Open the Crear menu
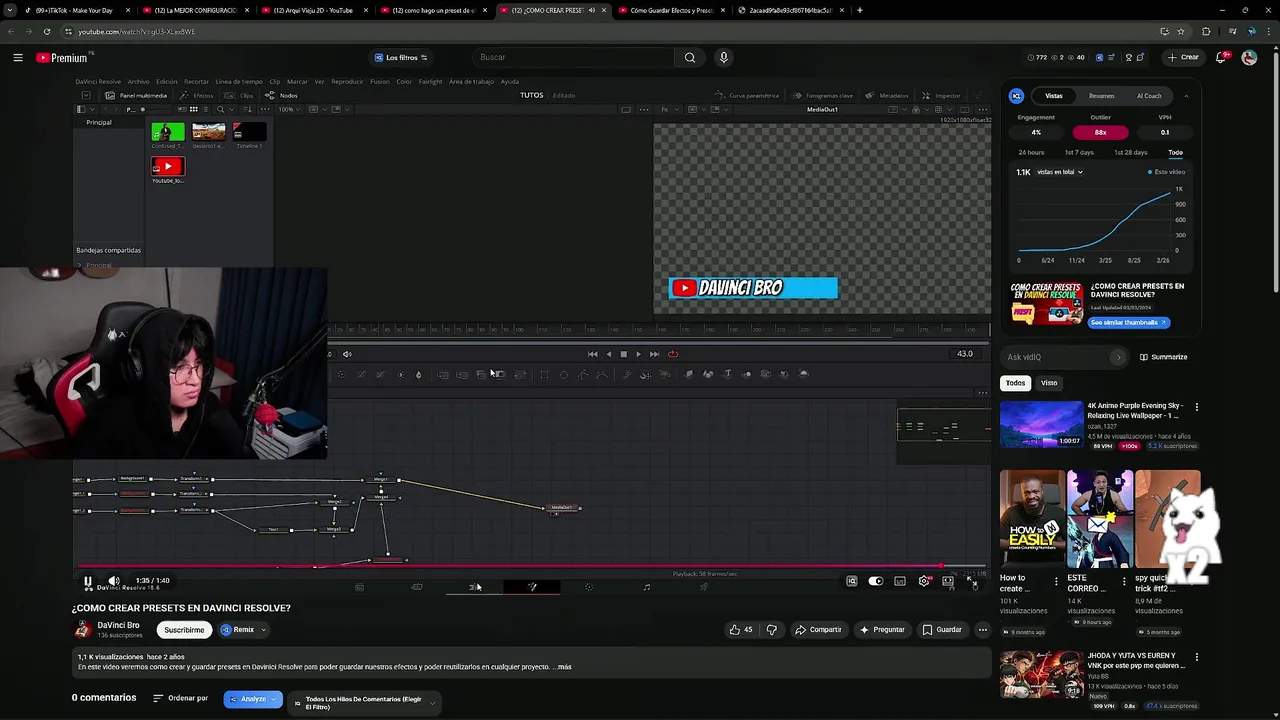Screen dimensions: 1280x720 (1184, 57)
